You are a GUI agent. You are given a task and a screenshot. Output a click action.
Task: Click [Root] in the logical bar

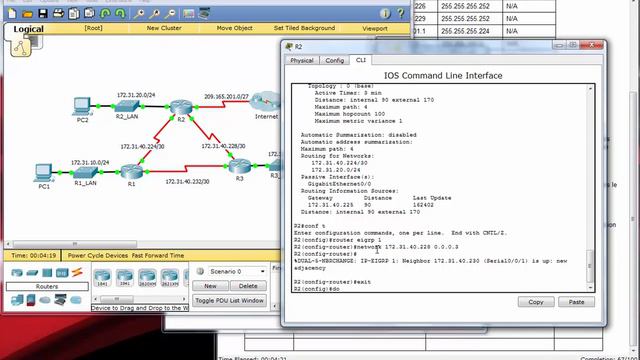[x=93, y=28]
